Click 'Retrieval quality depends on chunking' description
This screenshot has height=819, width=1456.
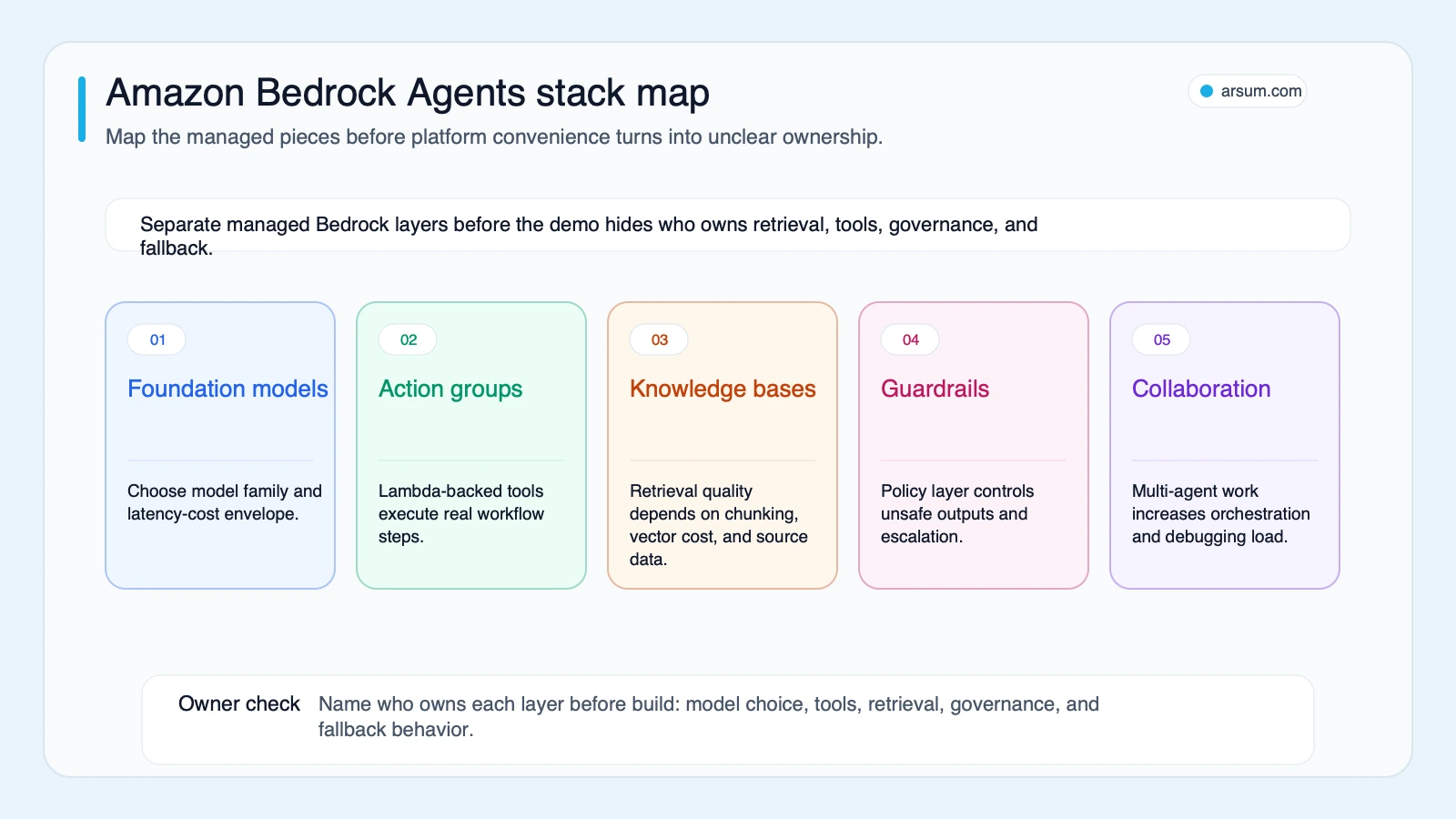(719, 525)
